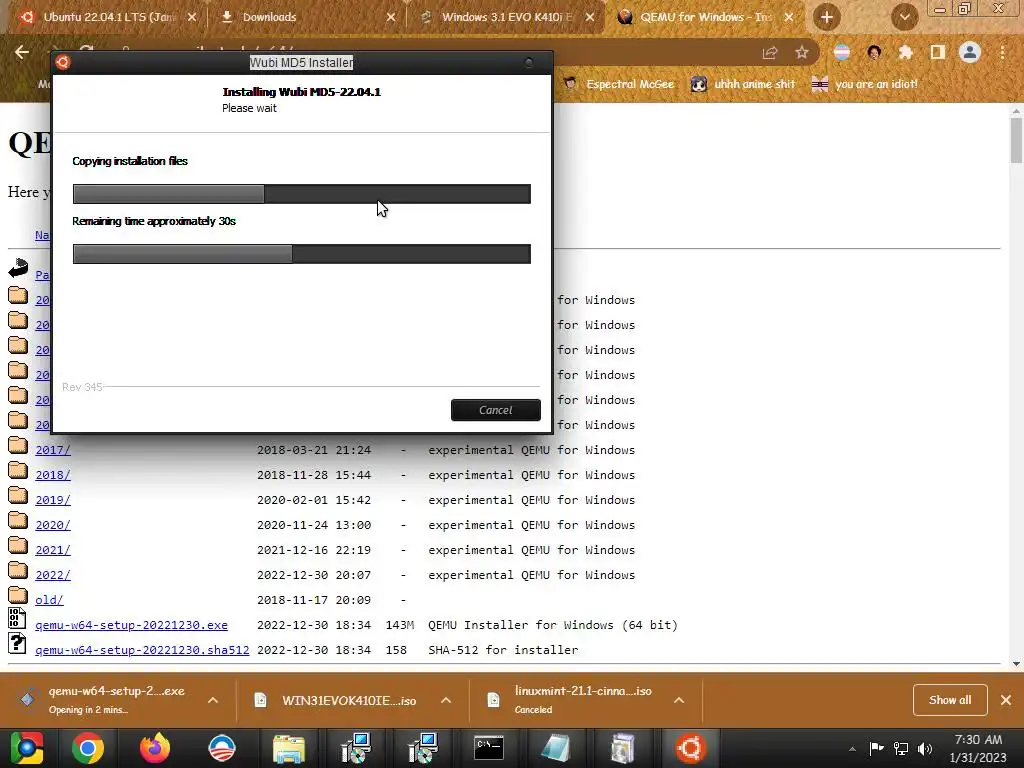Image resolution: width=1024 pixels, height=768 pixels.
Task: Open Chrome three-dot menu
Action: pyautogui.click(x=1002, y=52)
